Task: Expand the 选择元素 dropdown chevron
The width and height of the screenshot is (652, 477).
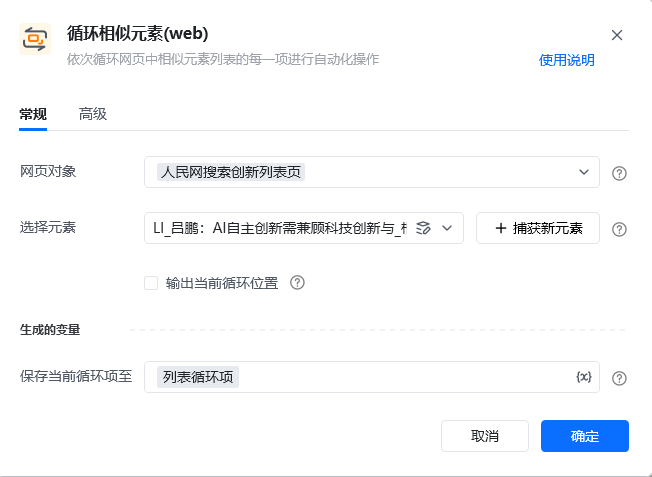Action: click(447, 228)
